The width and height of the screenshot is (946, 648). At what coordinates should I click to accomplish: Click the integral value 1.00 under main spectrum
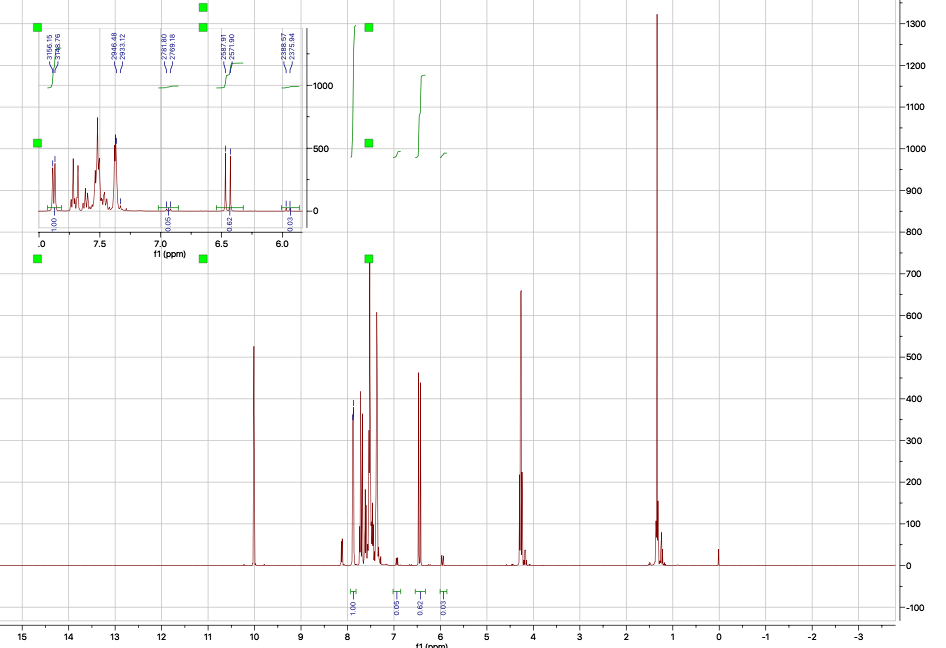tap(353, 608)
